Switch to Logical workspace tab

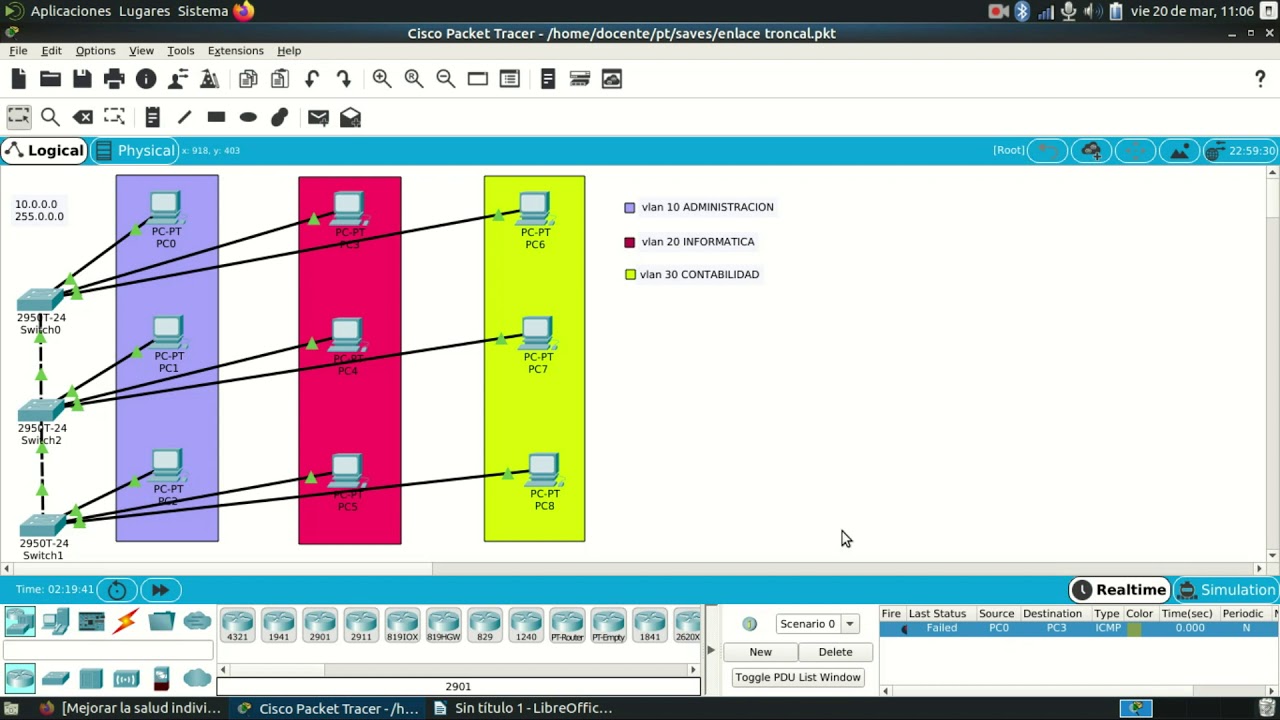44,150
